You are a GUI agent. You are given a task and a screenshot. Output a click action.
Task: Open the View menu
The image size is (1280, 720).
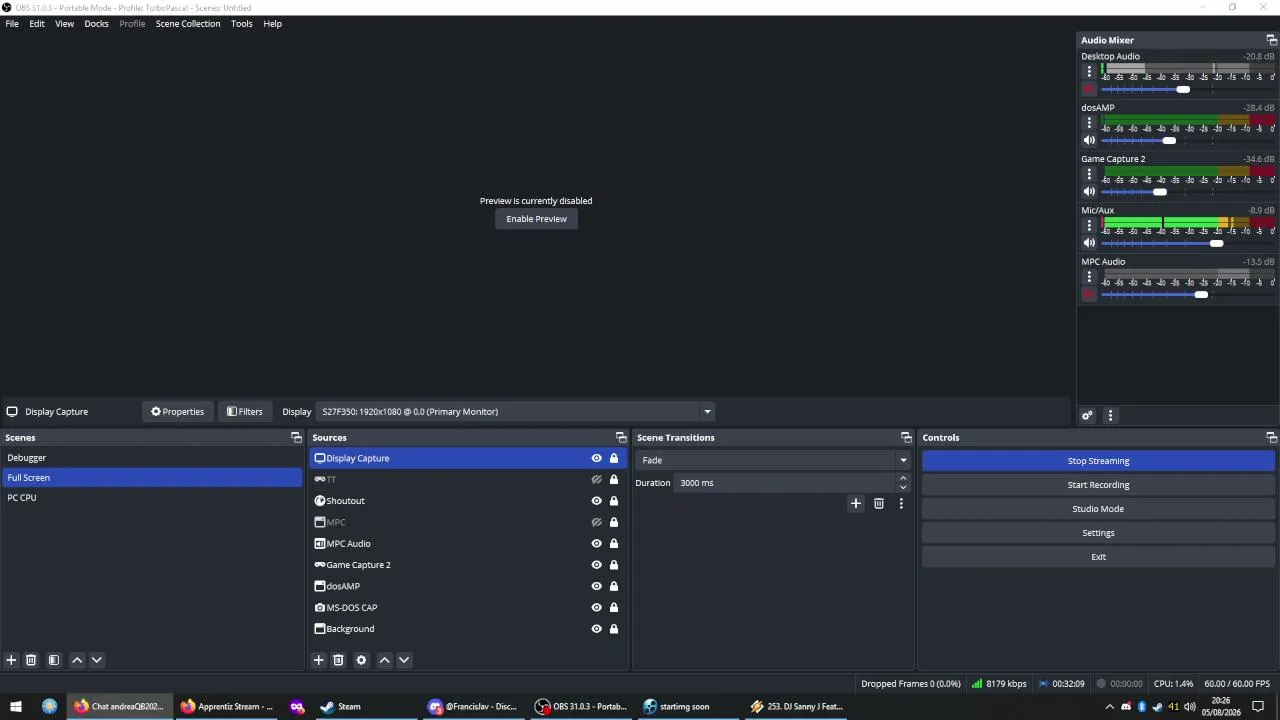64,23
